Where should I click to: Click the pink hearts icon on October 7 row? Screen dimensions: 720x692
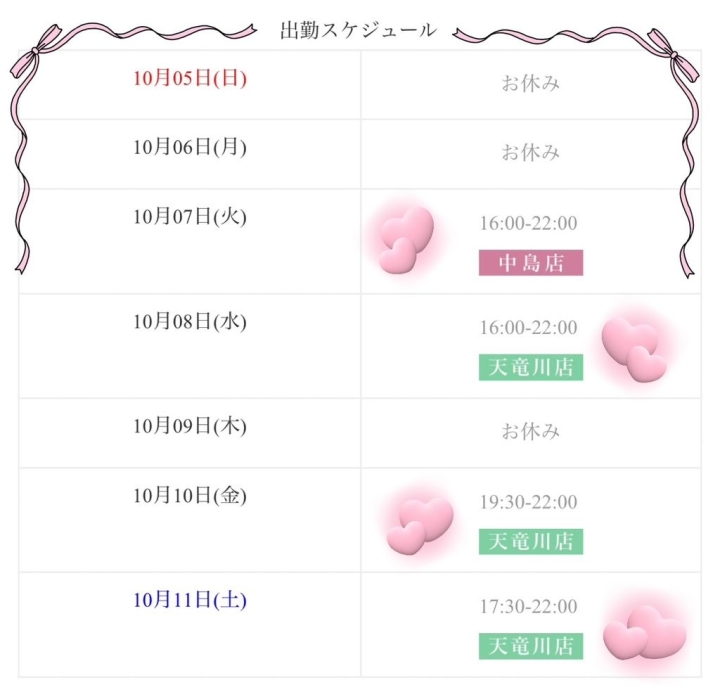pos(405,239)
